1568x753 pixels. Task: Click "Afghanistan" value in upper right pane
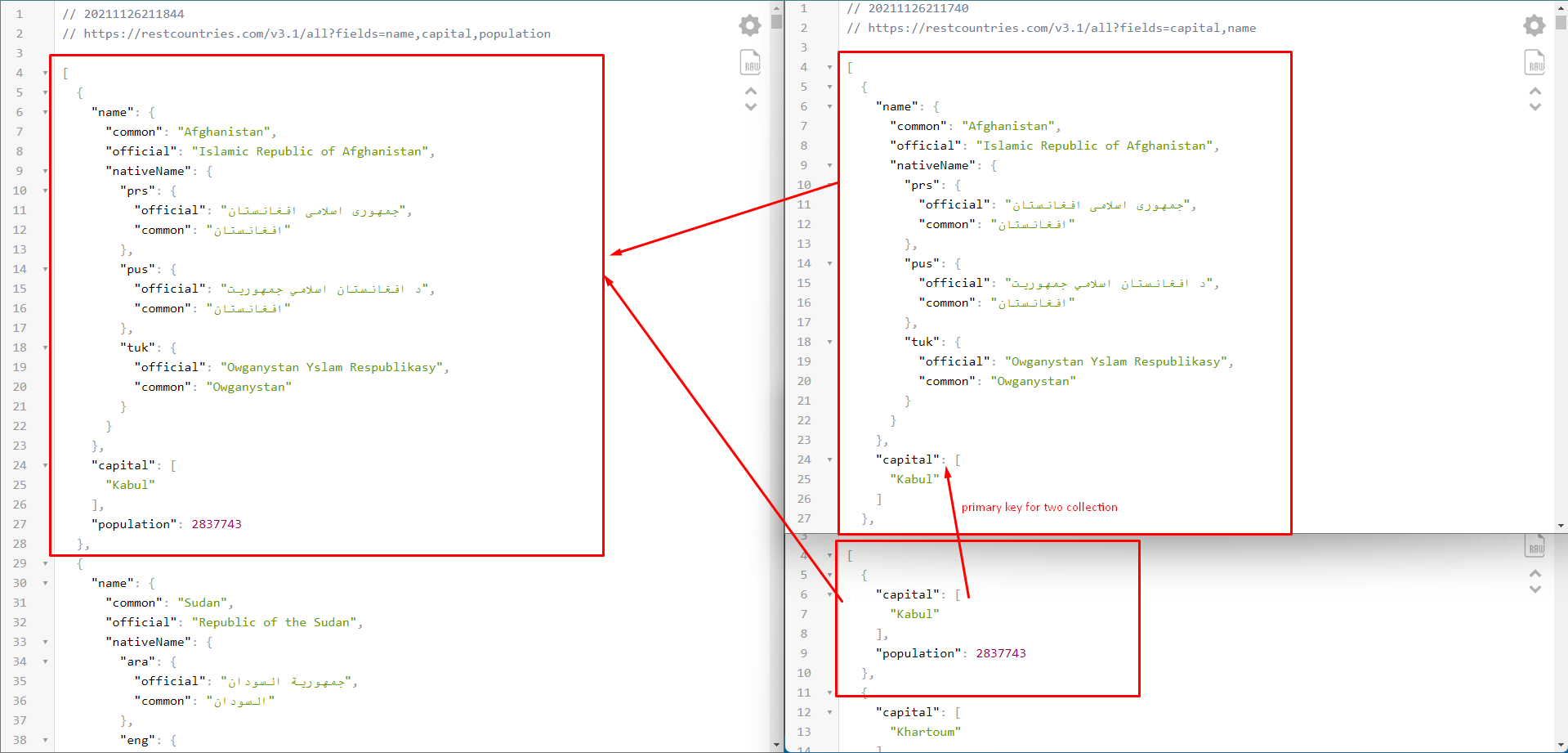tap(1008, 126)
